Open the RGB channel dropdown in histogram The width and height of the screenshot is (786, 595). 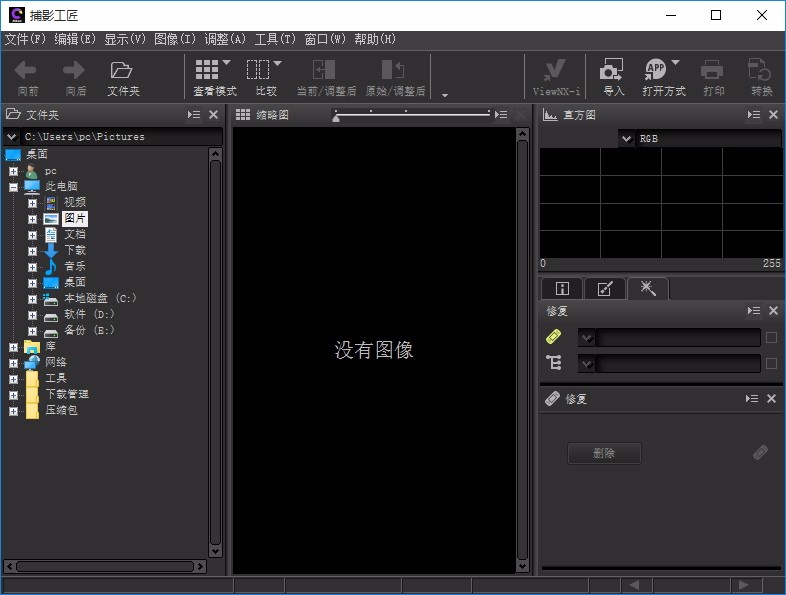[626, 139]
